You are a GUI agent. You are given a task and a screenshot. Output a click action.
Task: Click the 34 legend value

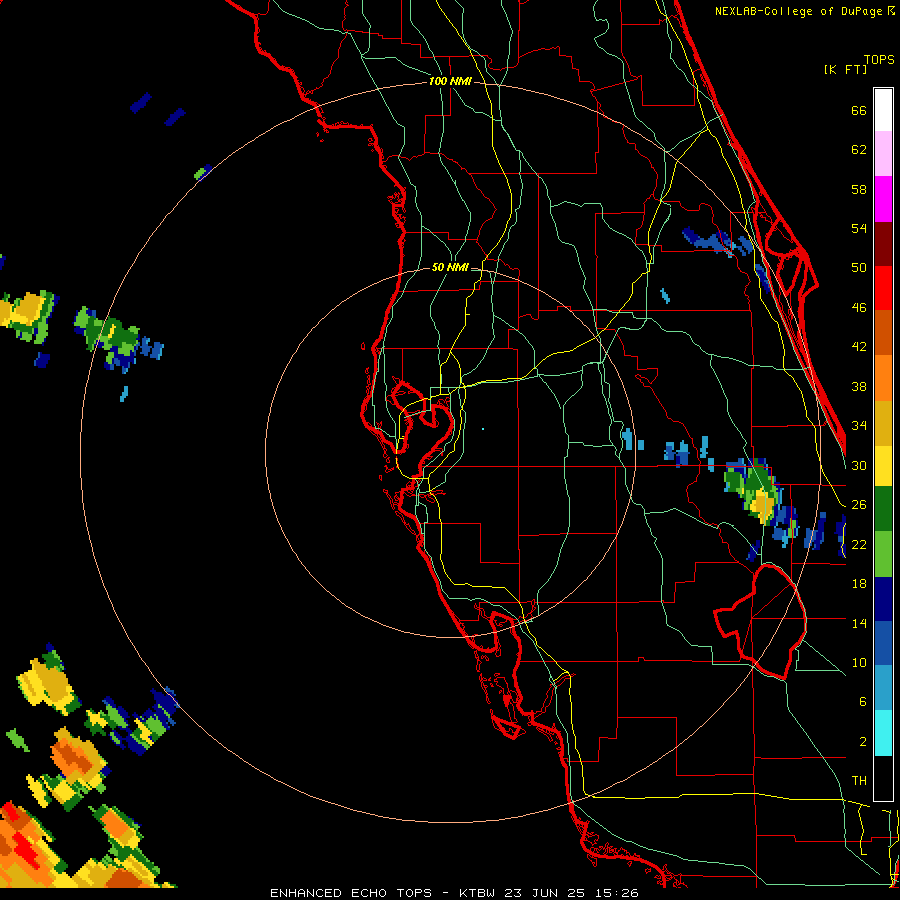pos(859,426)
